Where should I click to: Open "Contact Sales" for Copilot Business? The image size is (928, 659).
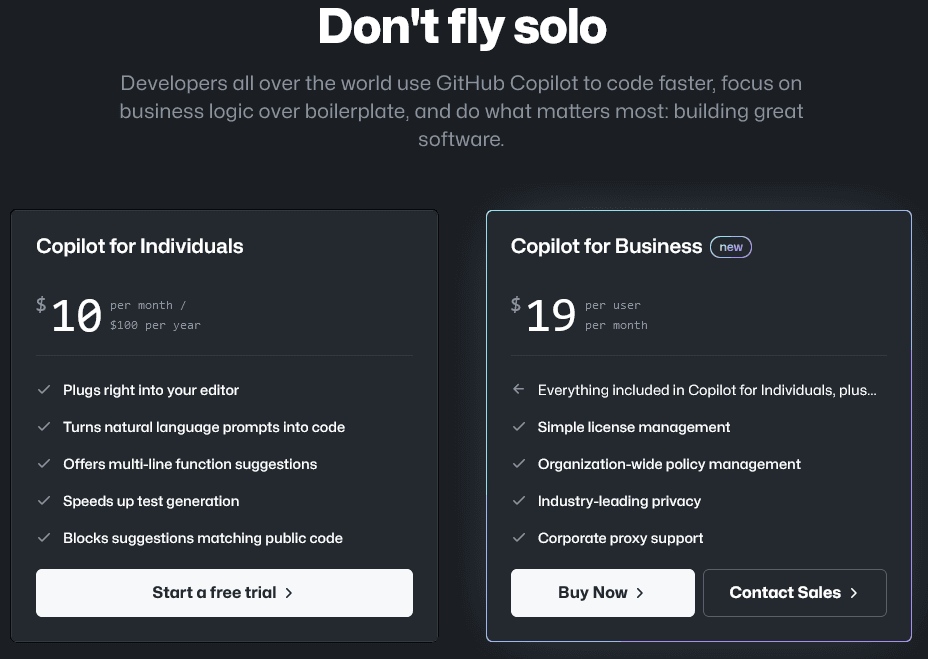(x=794, y=592)
